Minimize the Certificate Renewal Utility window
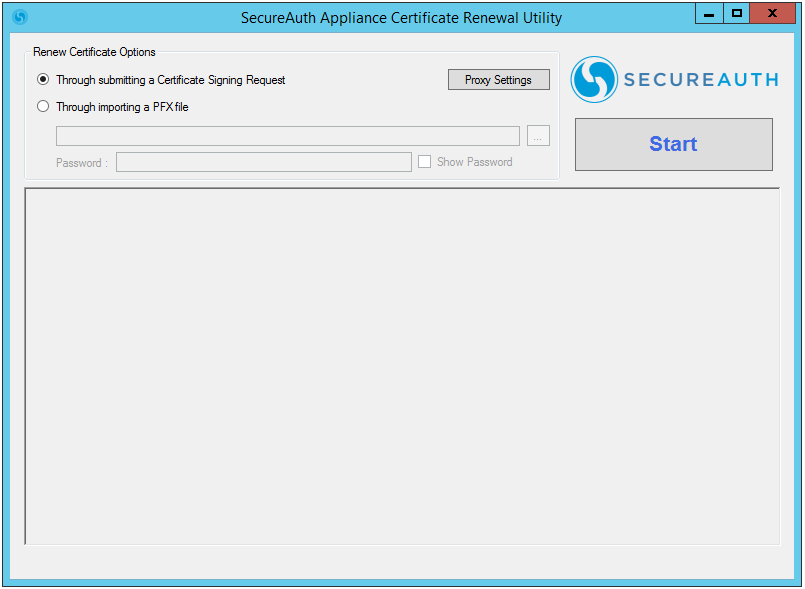 pos(710,14)
